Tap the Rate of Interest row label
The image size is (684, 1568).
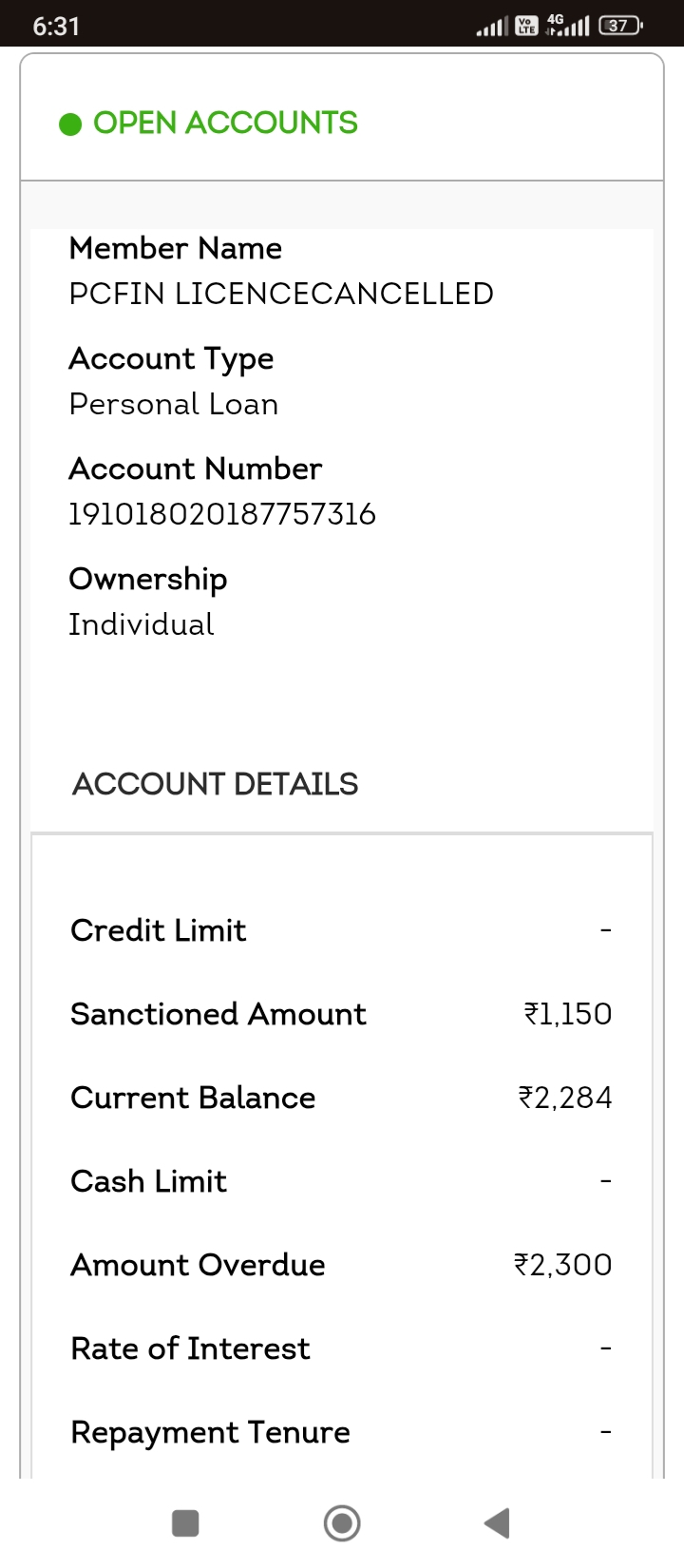[190, 1348]
